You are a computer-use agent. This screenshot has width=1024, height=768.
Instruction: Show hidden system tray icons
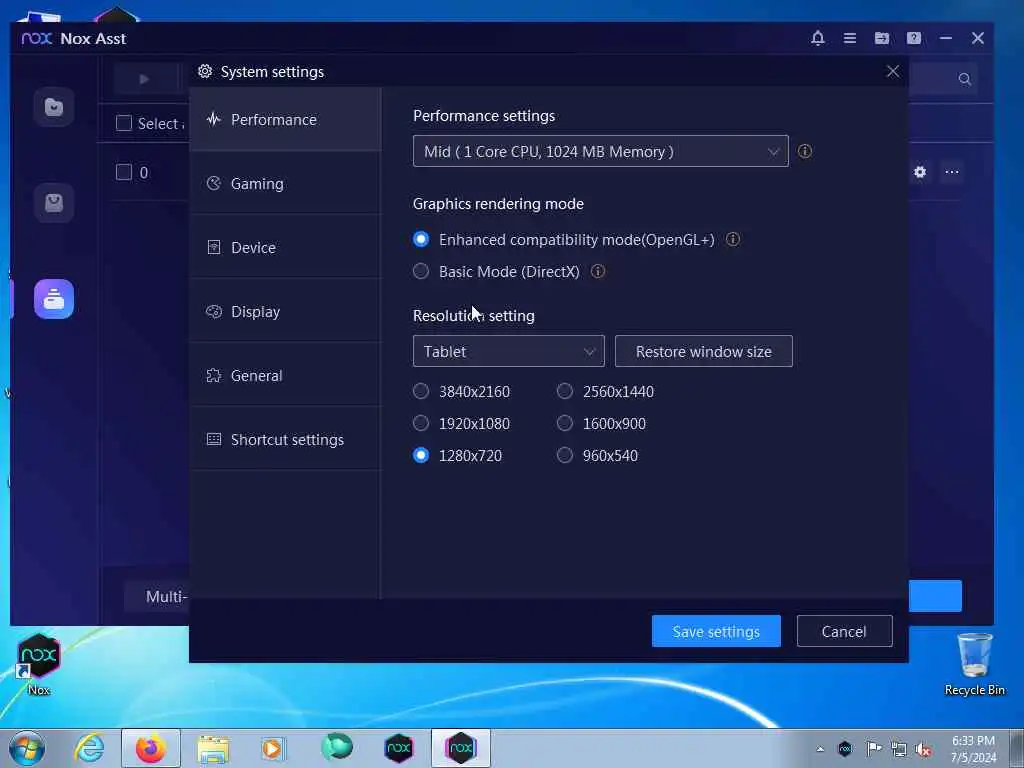tap(820, 749)
